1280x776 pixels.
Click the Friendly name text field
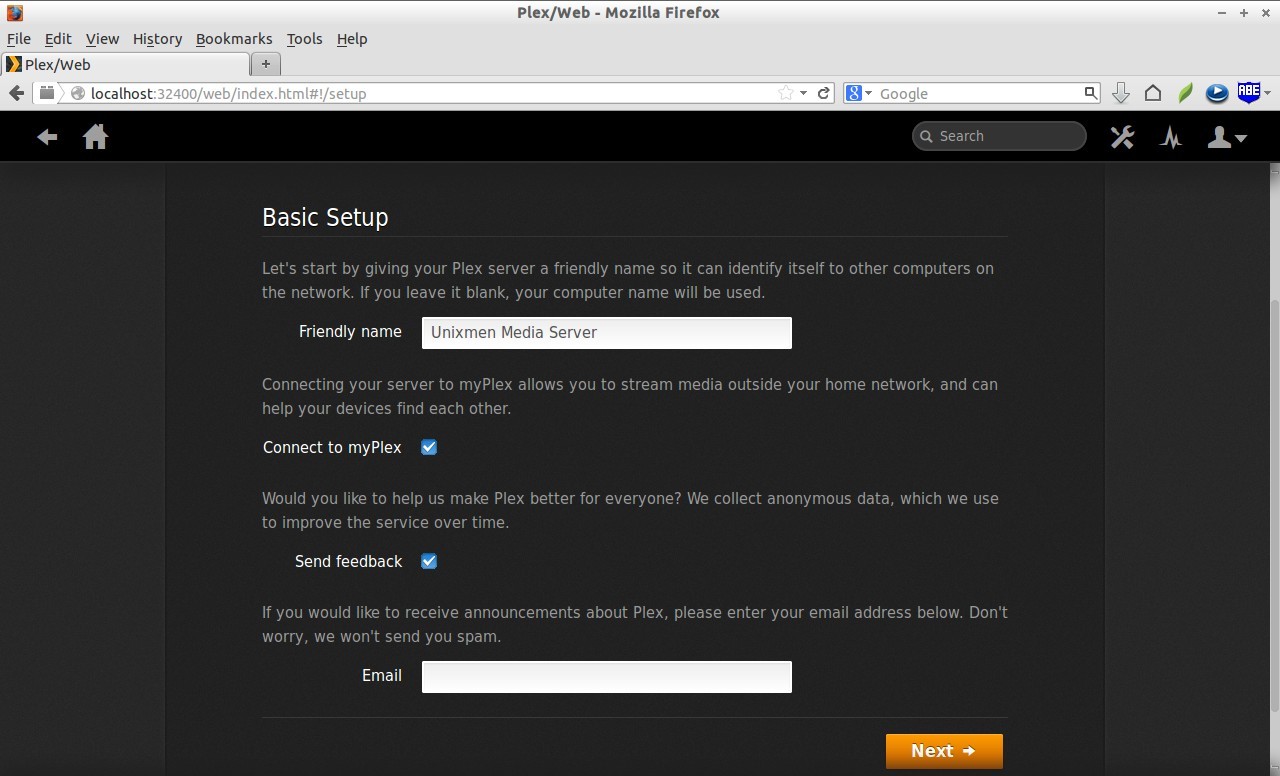tap(607, 333)
